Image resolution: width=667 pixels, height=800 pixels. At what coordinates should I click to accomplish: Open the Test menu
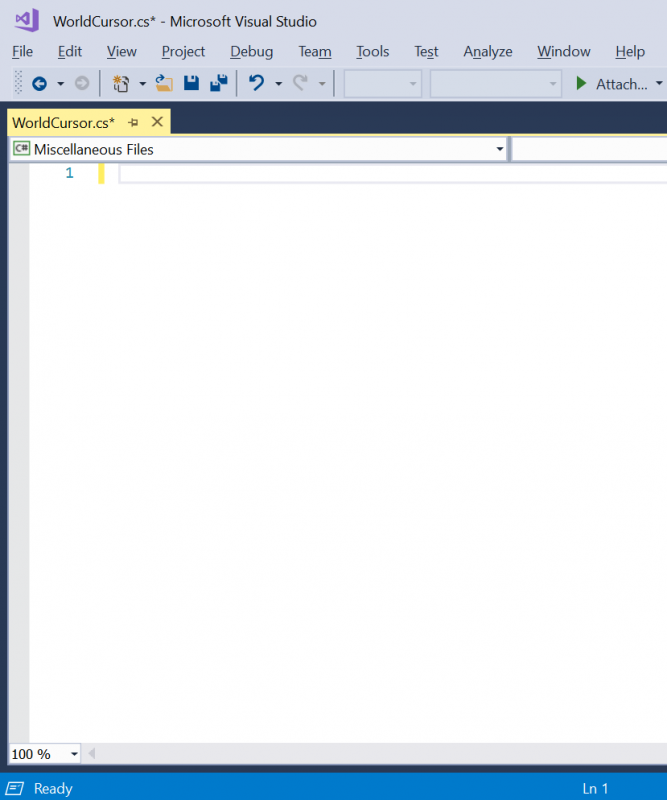tap(426, 52)
